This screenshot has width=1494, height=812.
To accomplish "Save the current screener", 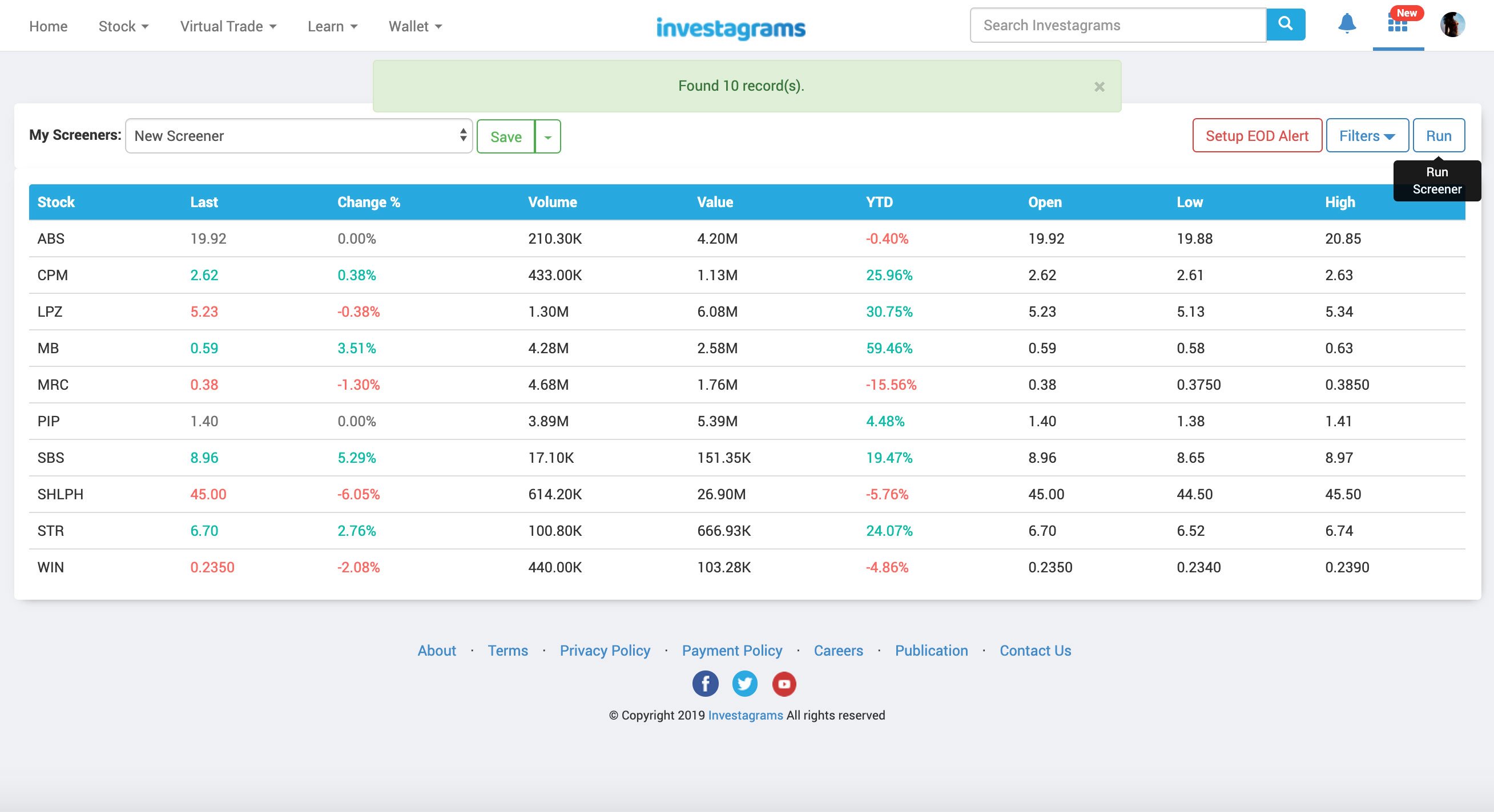I will pos(506,137).
